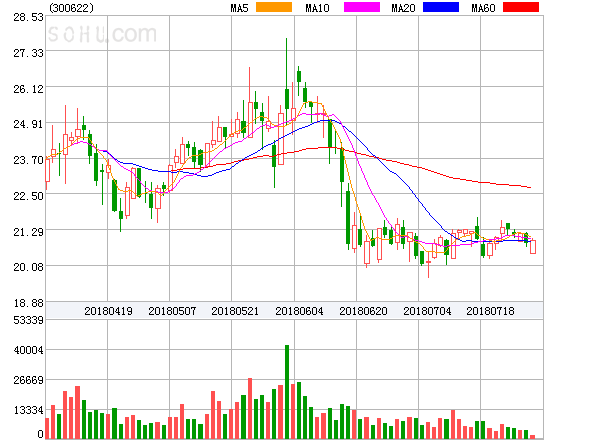Click the 40004 volume axis value
Screen dimensions: 600x440
tap(28, 350)
